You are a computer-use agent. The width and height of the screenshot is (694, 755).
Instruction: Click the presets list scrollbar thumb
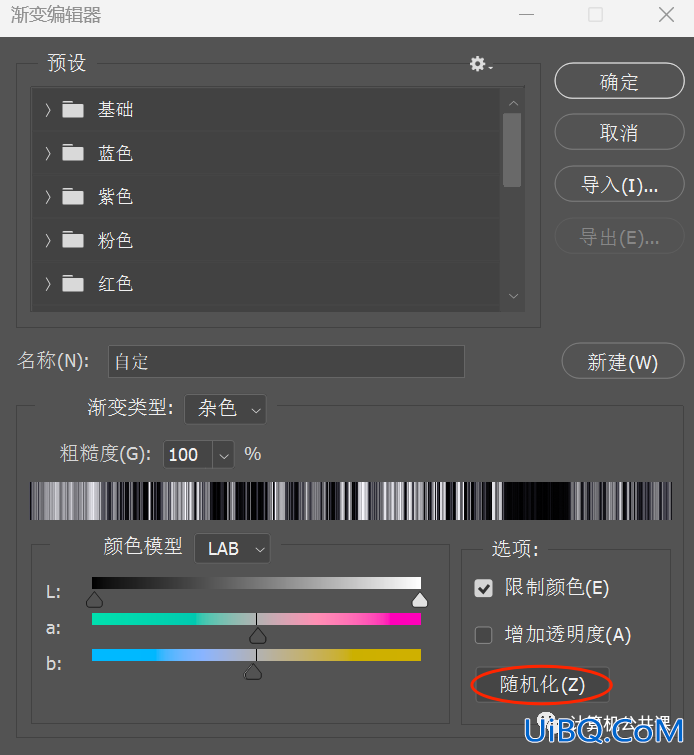(512, 150)
